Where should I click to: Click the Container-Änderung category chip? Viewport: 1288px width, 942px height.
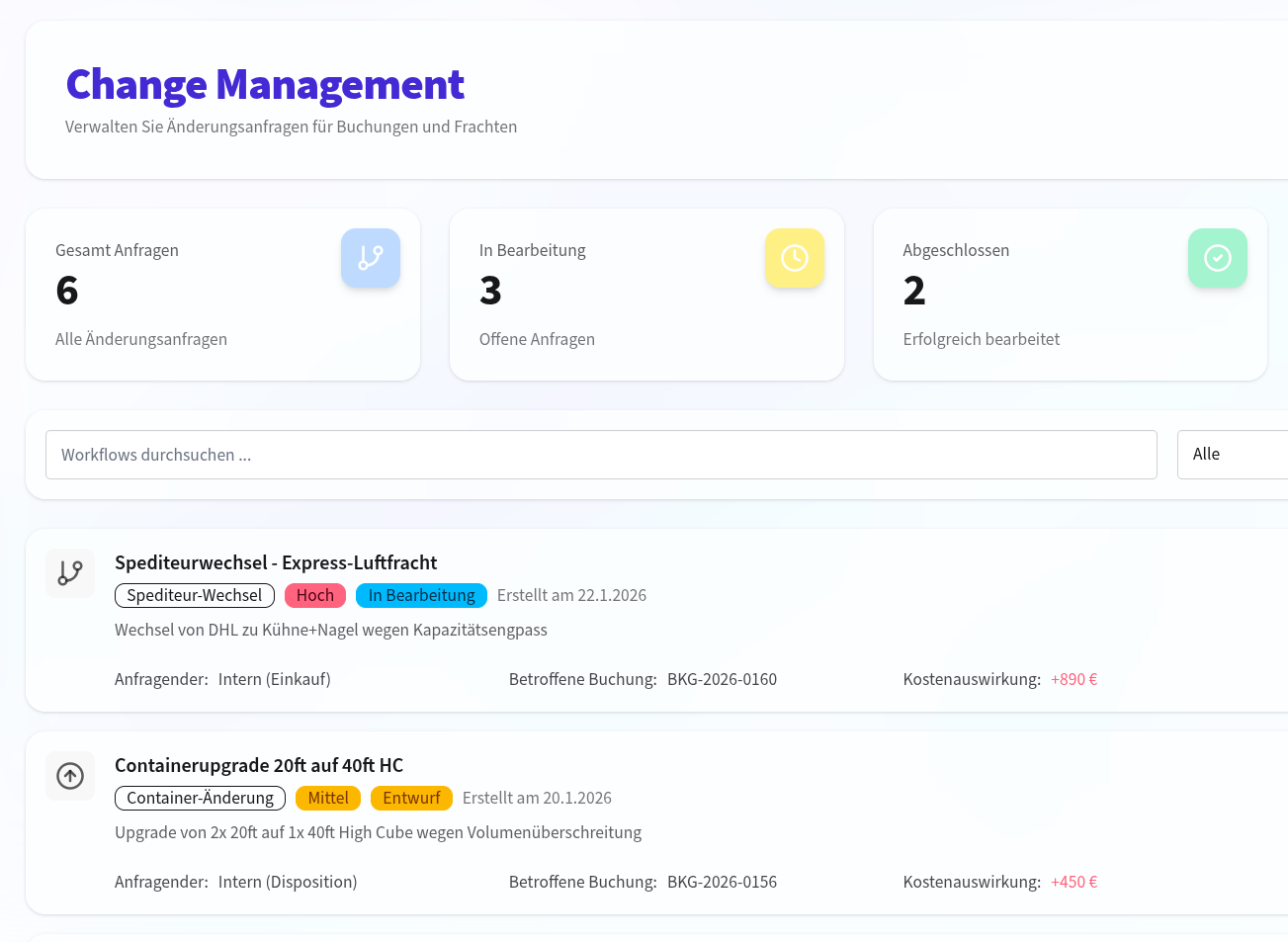[200, 798]
